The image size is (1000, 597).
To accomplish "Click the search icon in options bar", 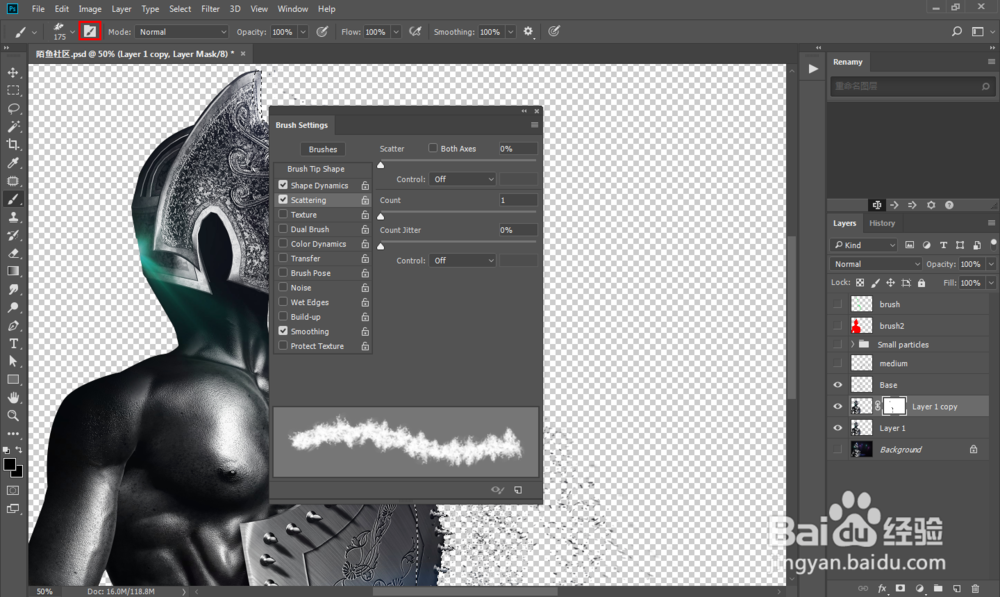I will (x=957, y=31).
